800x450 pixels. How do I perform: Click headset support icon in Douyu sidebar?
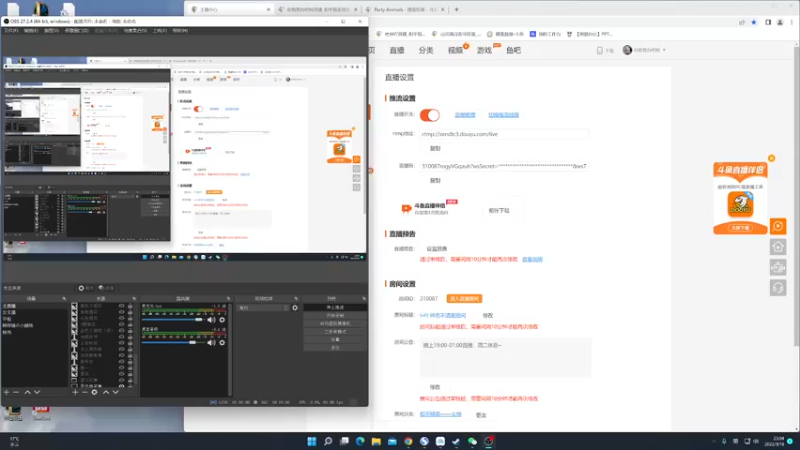pyautogui.click(x=778, y=288)
